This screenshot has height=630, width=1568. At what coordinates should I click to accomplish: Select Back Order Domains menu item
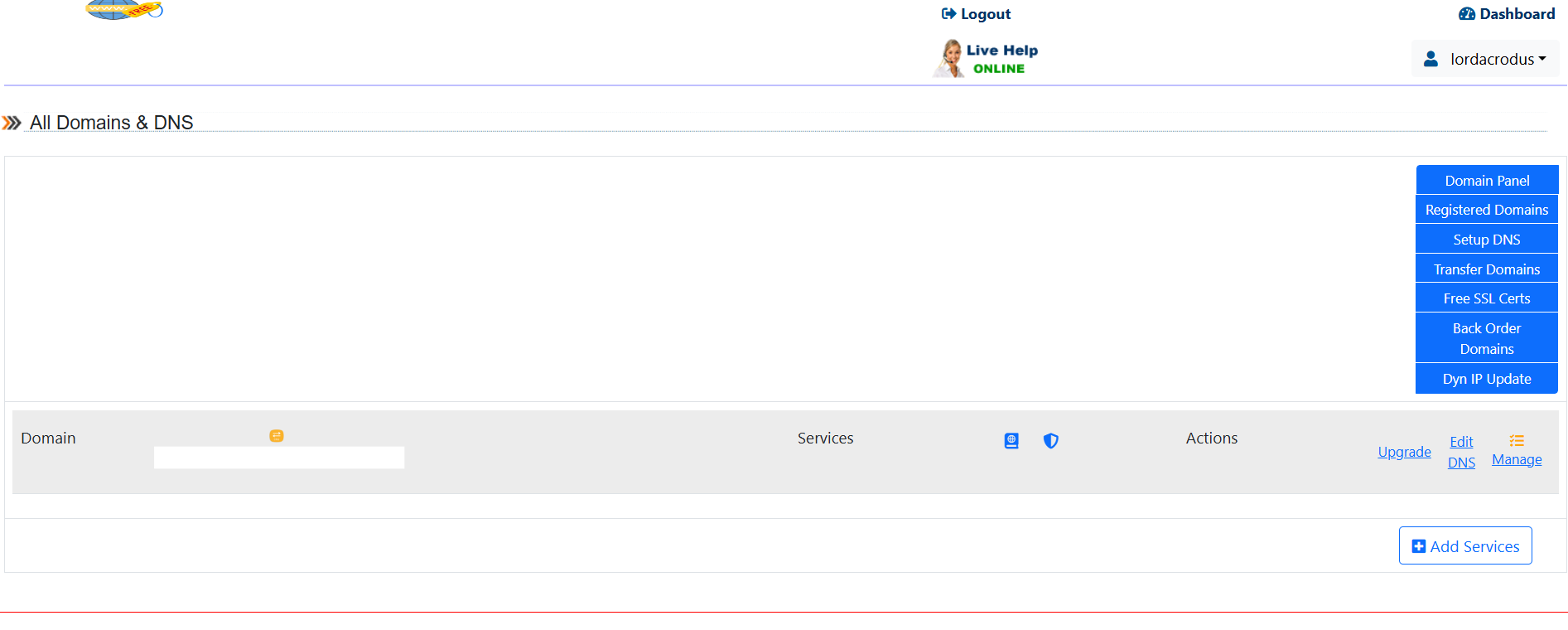(1487, 338)
